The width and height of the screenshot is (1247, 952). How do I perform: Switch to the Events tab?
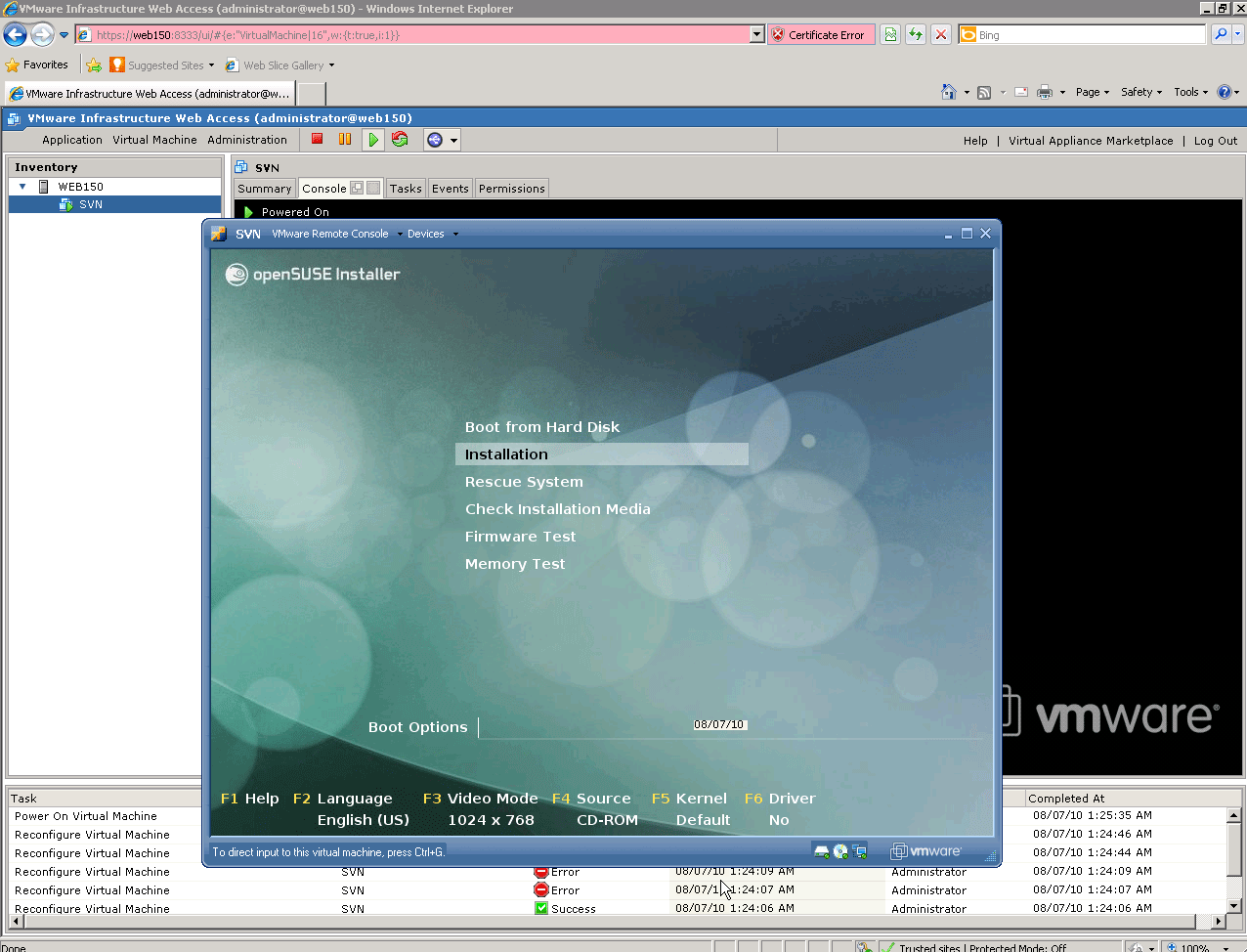pyautogui.click(x=451, y=189)
